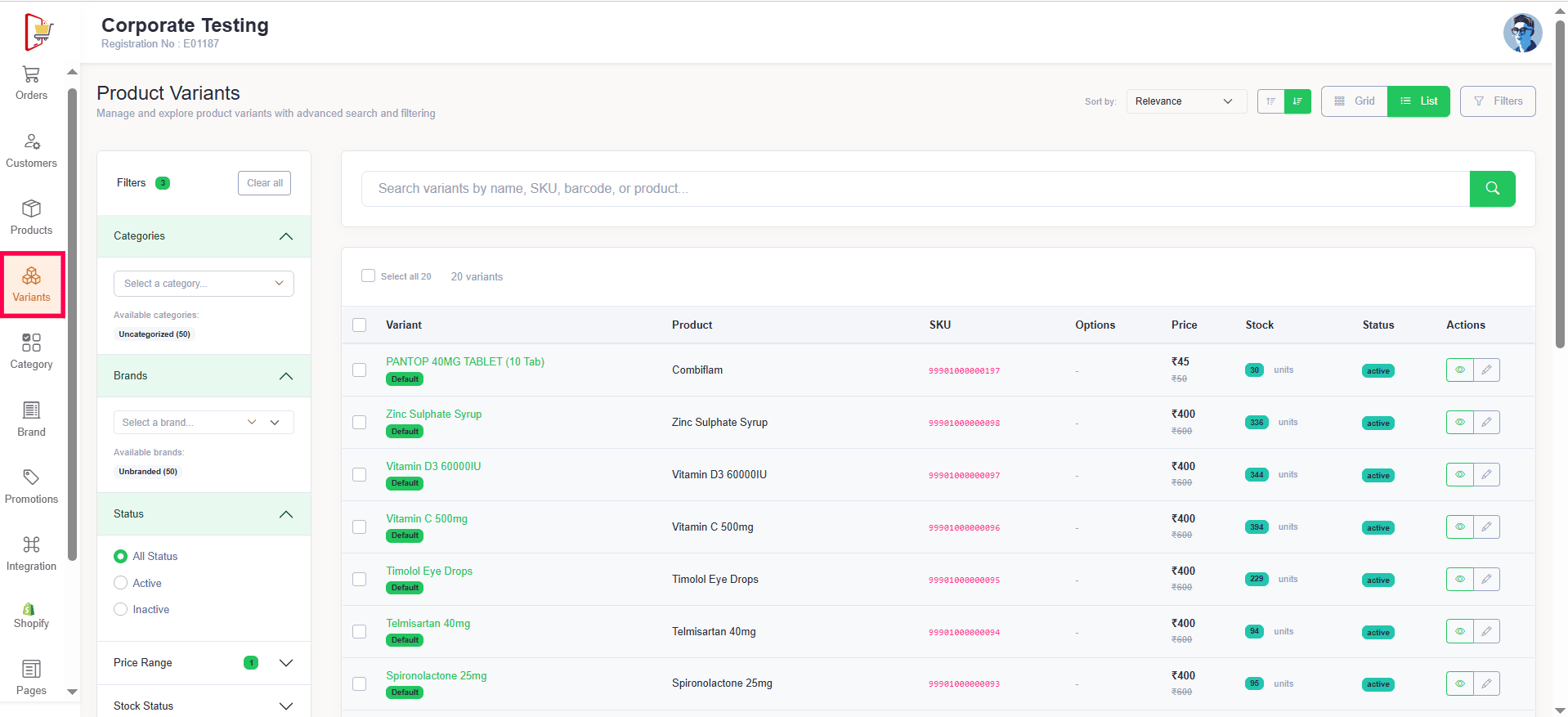Select the Active status radio button

pyautogui.click(x=121, y=583)
